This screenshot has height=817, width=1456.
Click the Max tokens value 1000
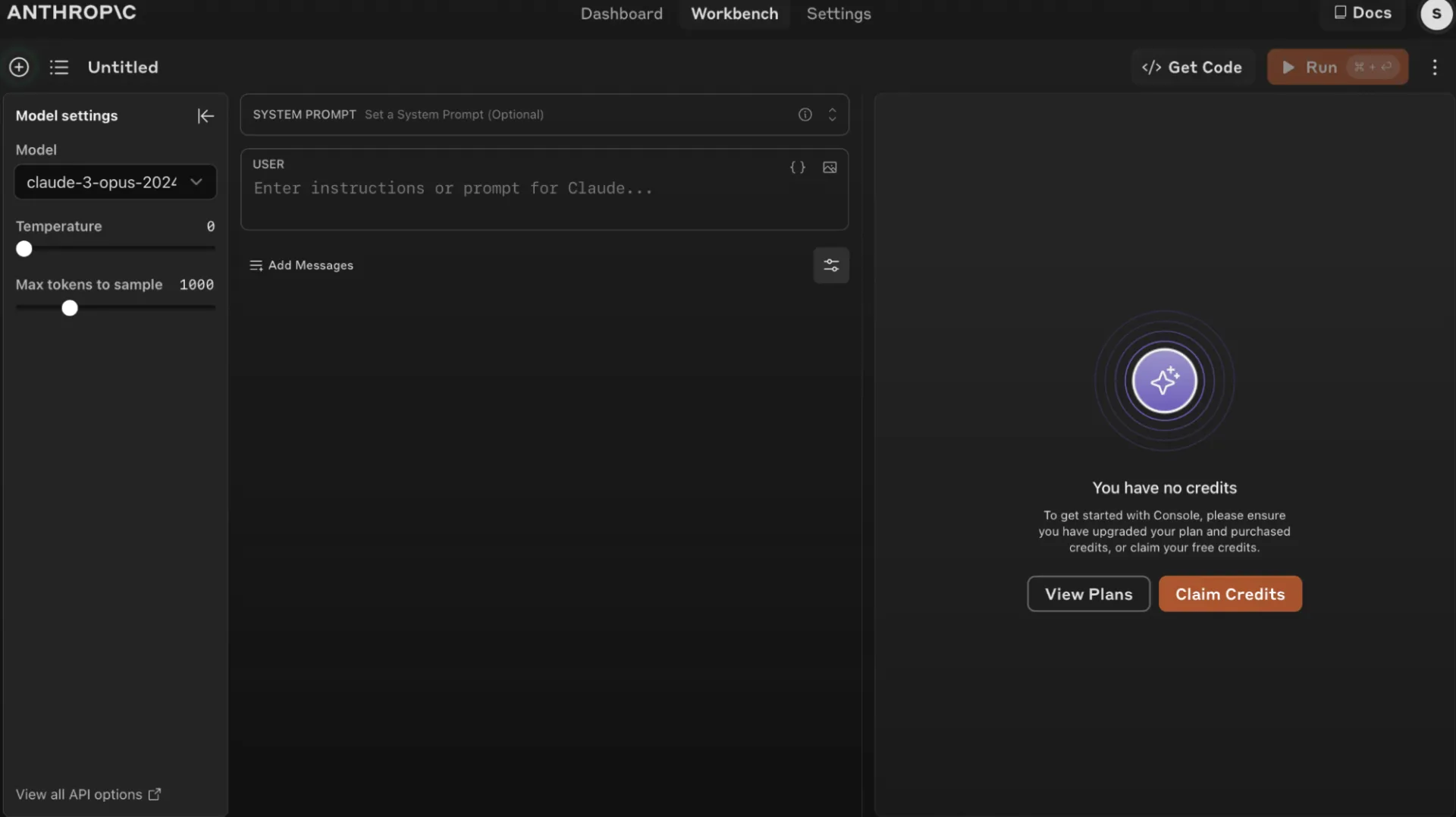196,284
